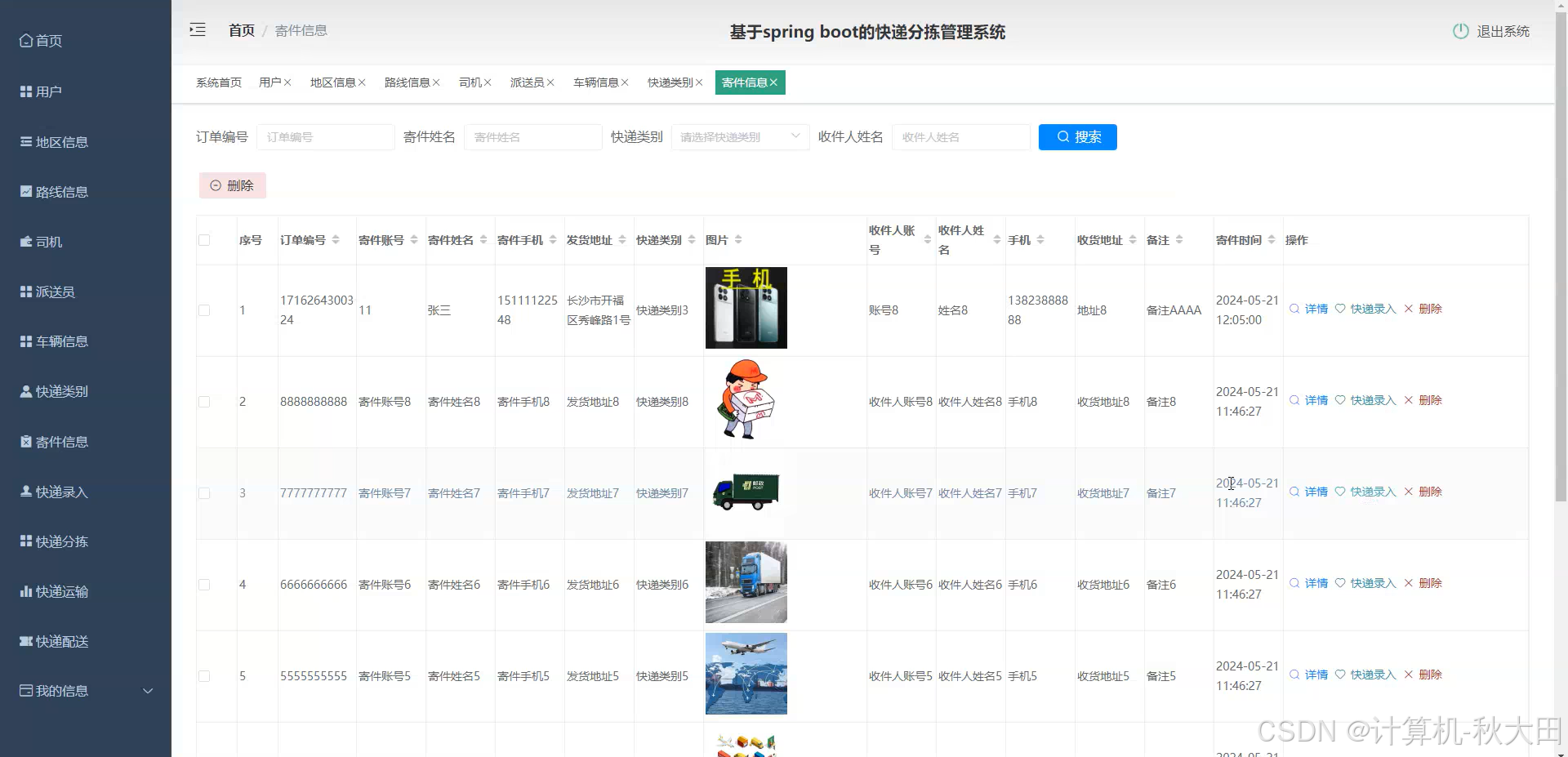The height and width of the screenshot is (757, 1568).
Task: Open the airplane image thumbnail in row 5
Action: tap(746, 674)
